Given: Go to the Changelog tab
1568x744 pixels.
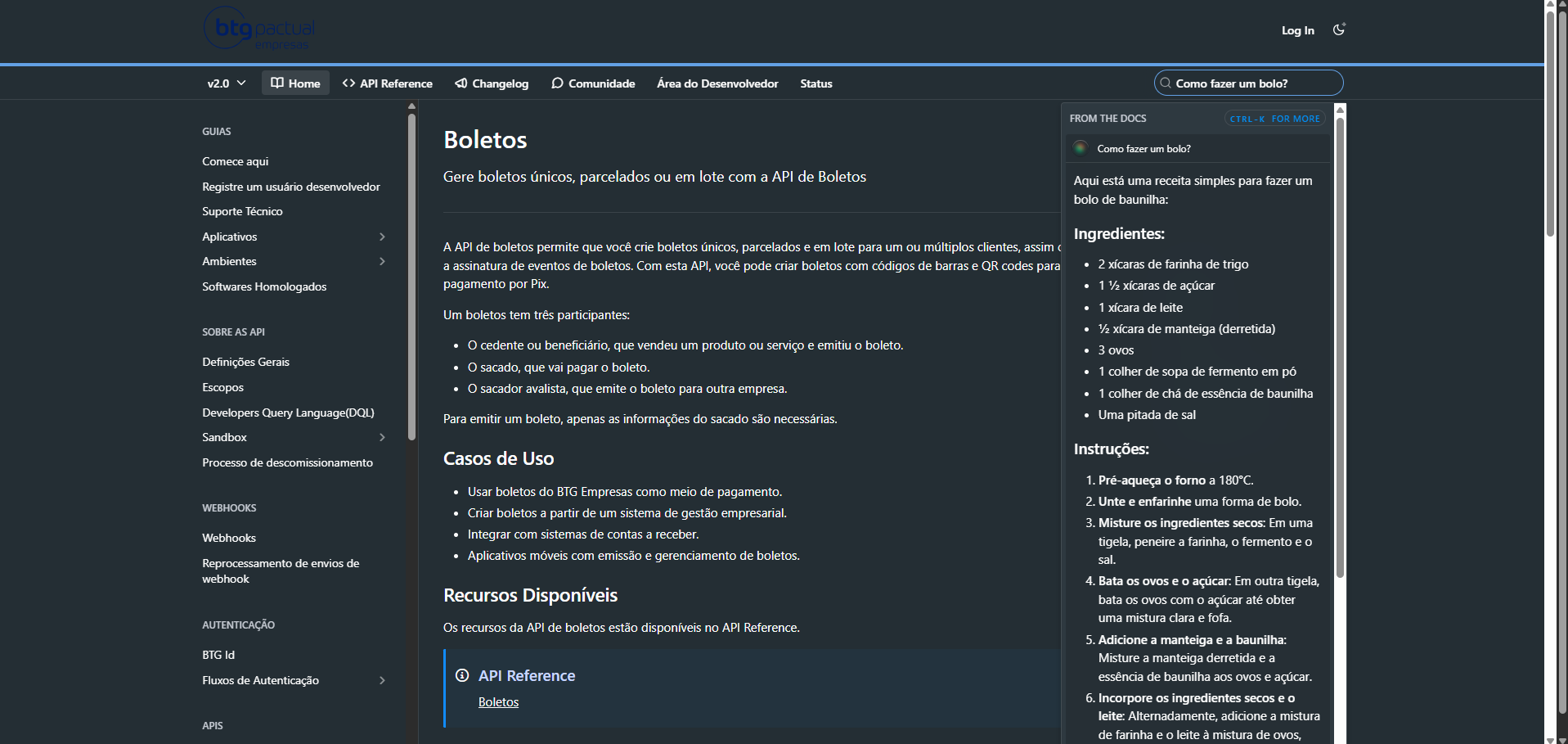Looking at the screenshot, I should pyautogui.click(x=492, y=83).
